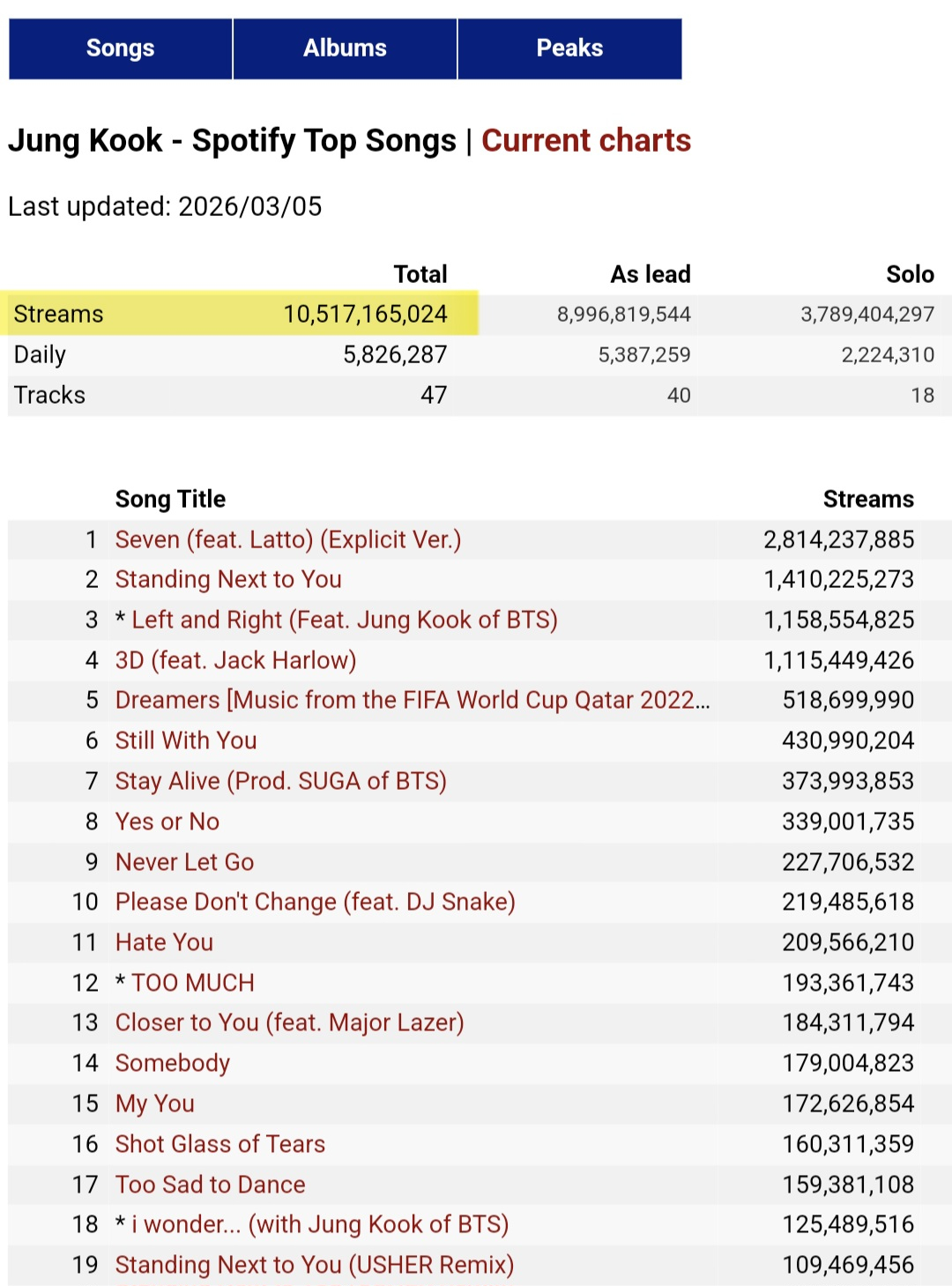
Task: Open Stay Alive (Prod. SUGA) link
Action: pyautogui.click(x=280, y=782)
